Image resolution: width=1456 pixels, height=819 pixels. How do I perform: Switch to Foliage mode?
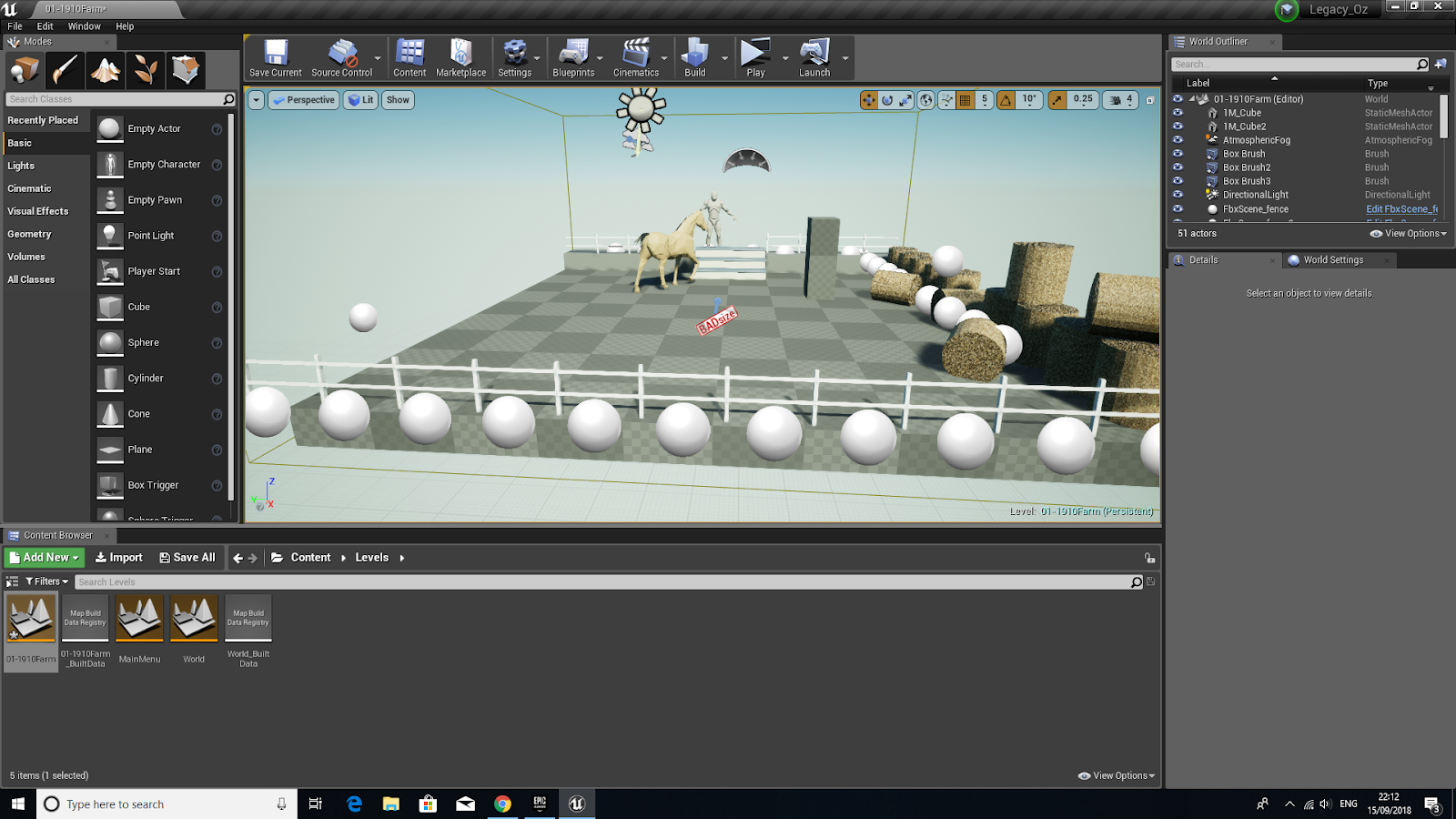147,69
